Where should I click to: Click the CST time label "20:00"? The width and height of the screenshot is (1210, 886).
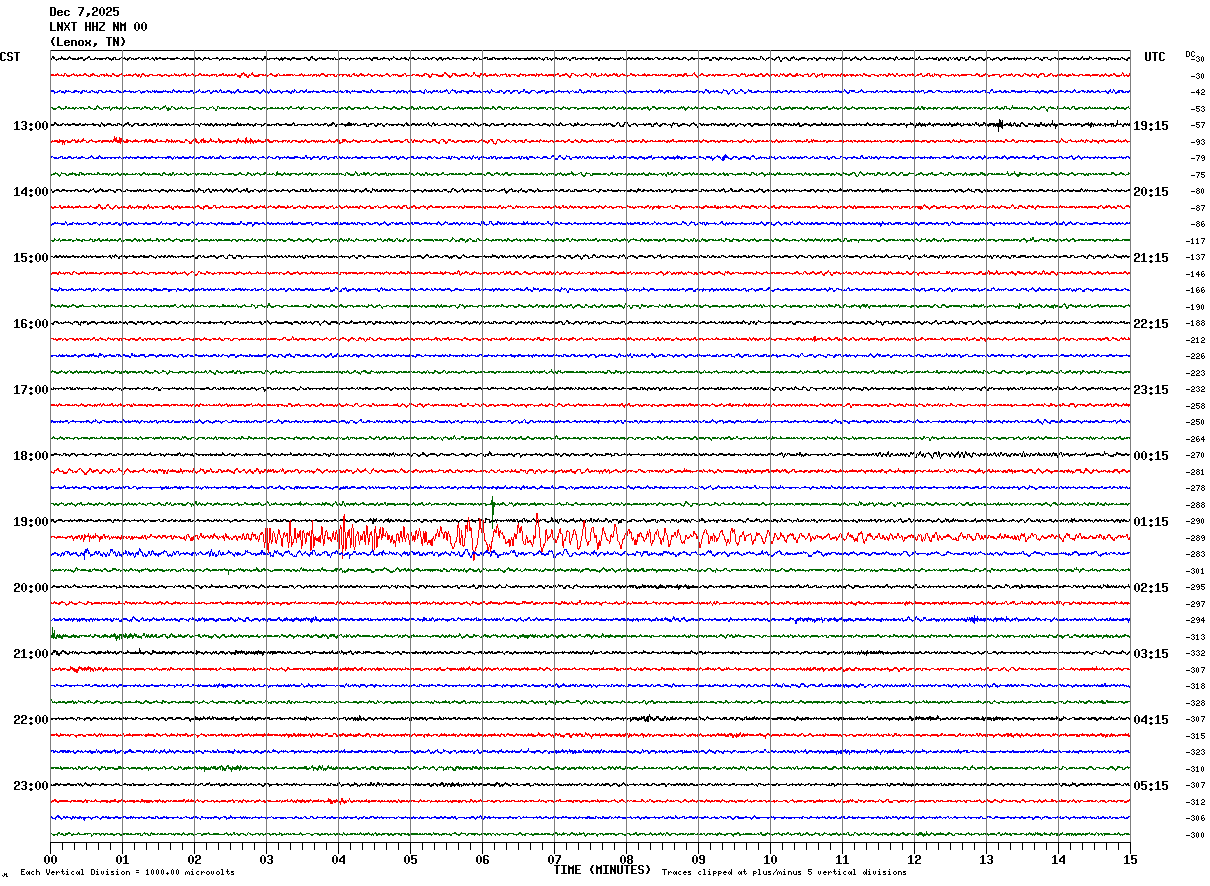pyautogui.click(x=31, y=588)
